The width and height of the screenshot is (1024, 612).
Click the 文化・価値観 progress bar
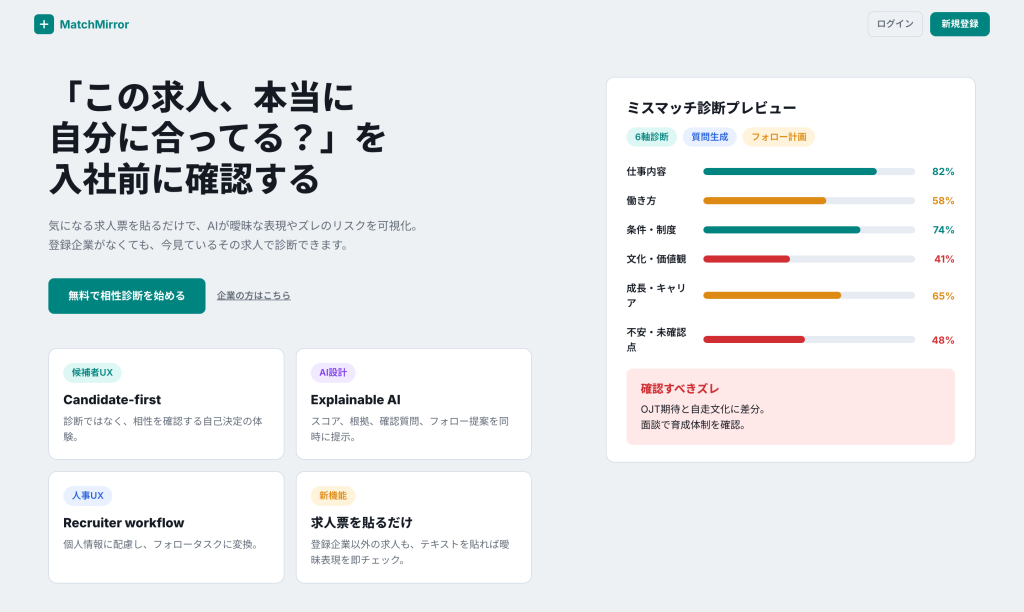click(x=808, y=259)
